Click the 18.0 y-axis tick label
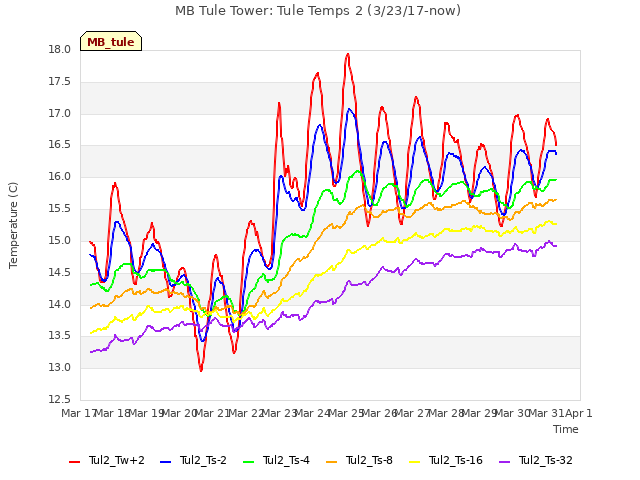 60,50
